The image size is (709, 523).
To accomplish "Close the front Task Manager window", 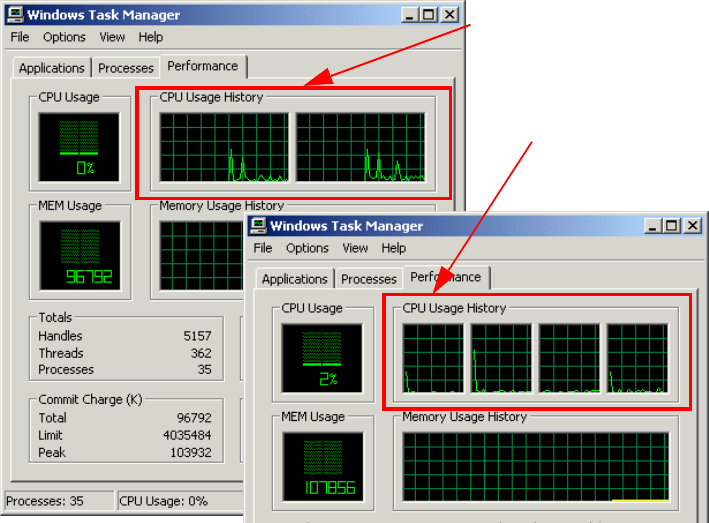I will click(692, 226).
